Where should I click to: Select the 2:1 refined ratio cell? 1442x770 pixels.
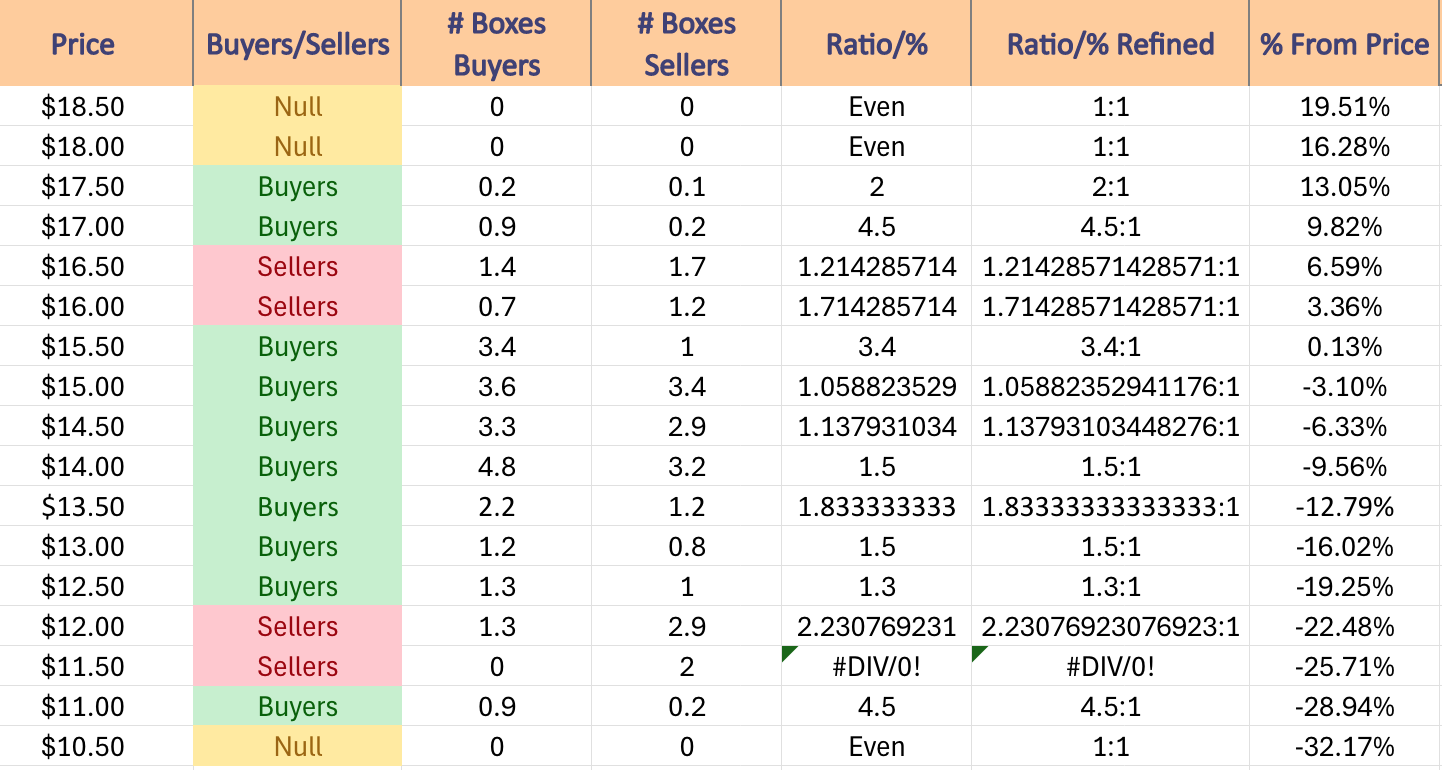pos(1110,187)
